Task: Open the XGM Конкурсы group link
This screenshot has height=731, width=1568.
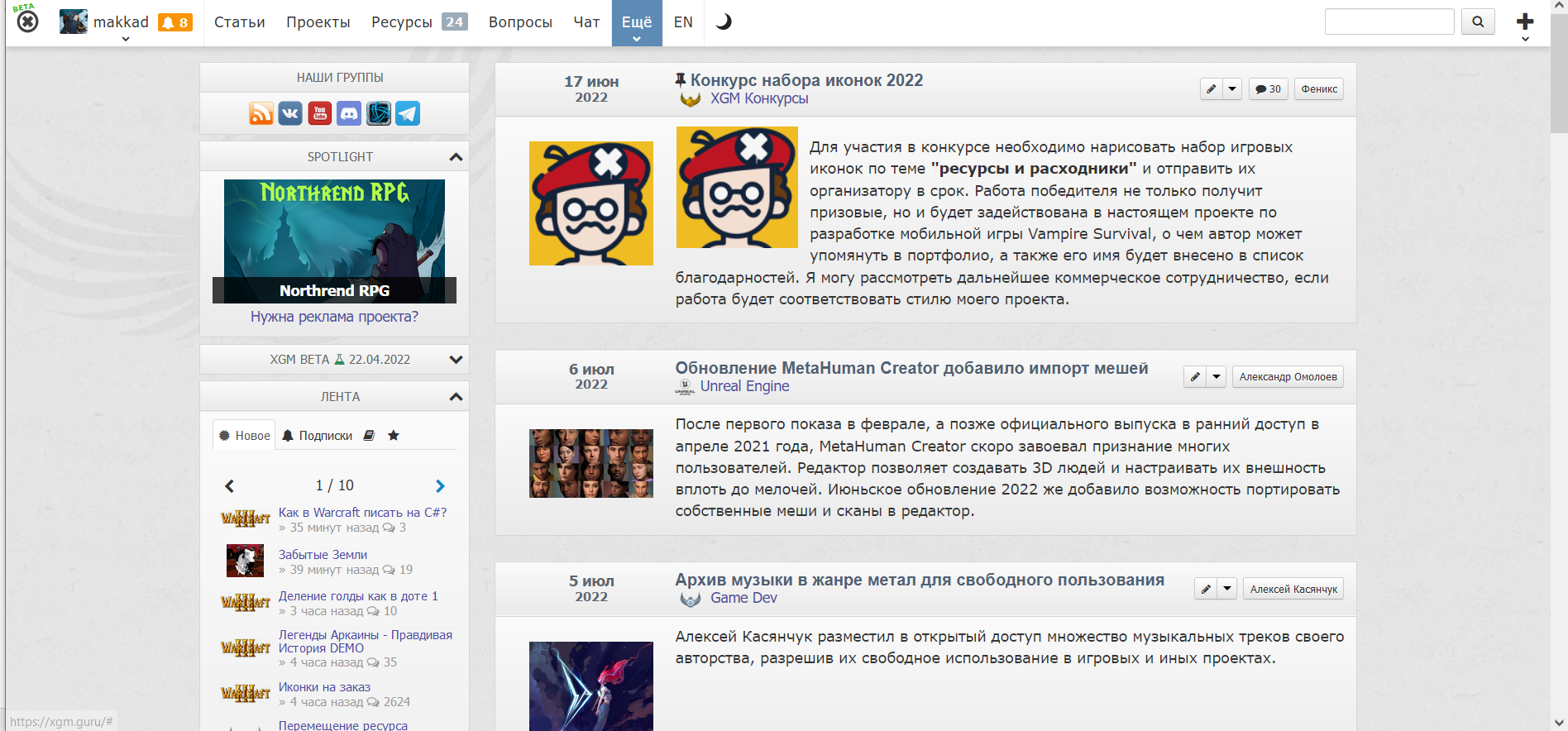Action: (x=759, y=99)
